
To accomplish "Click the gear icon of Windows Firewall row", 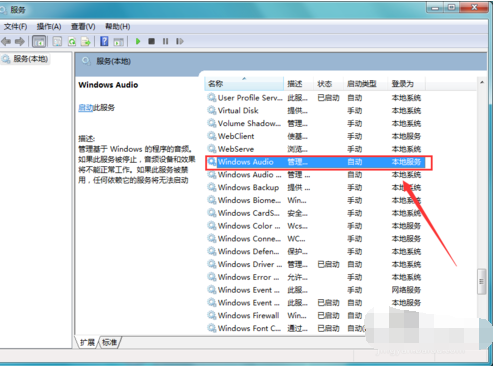I will (212, 315).
